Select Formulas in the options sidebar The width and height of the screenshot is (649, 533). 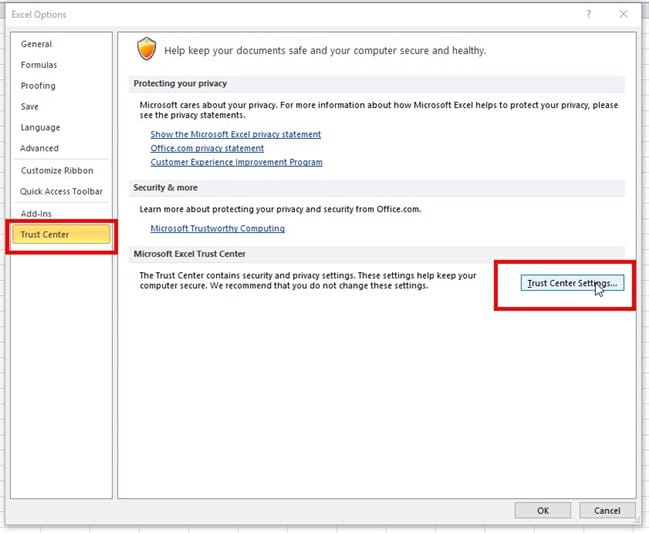[39, 65]
